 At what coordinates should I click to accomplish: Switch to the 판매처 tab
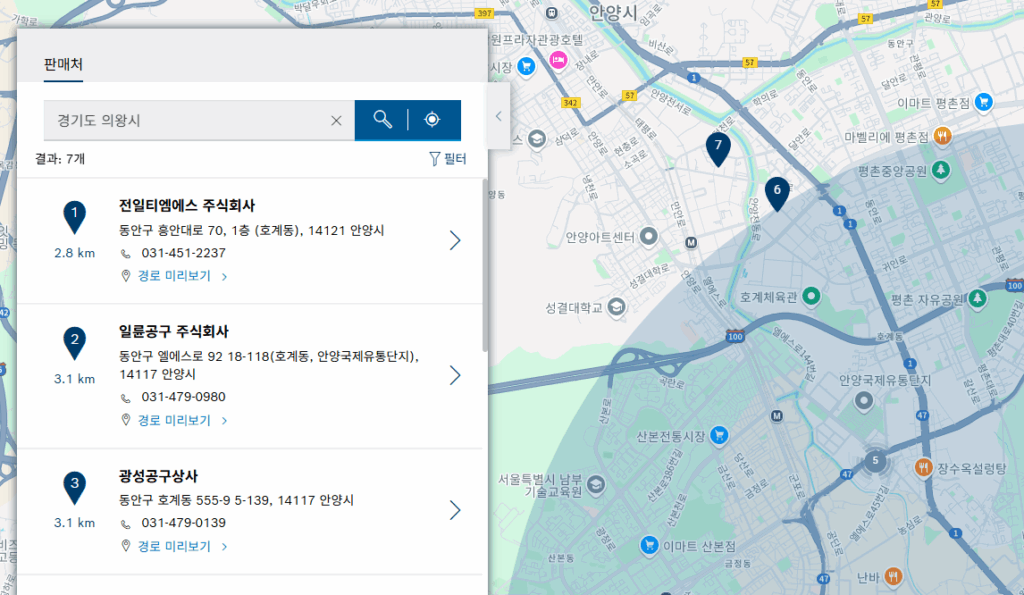click(63, 65)
